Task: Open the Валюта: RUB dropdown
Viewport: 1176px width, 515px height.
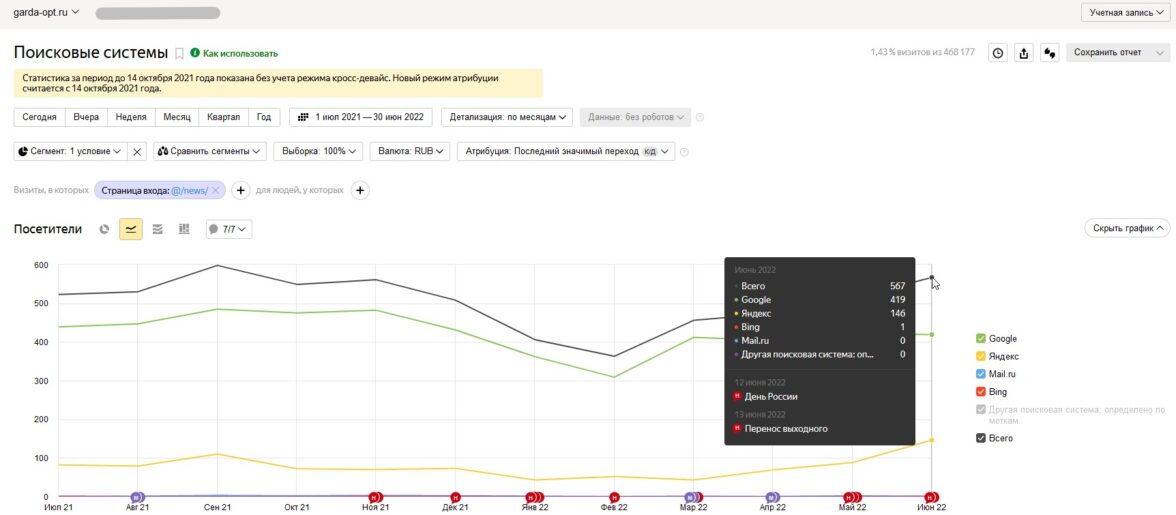Action: [408, 151]
